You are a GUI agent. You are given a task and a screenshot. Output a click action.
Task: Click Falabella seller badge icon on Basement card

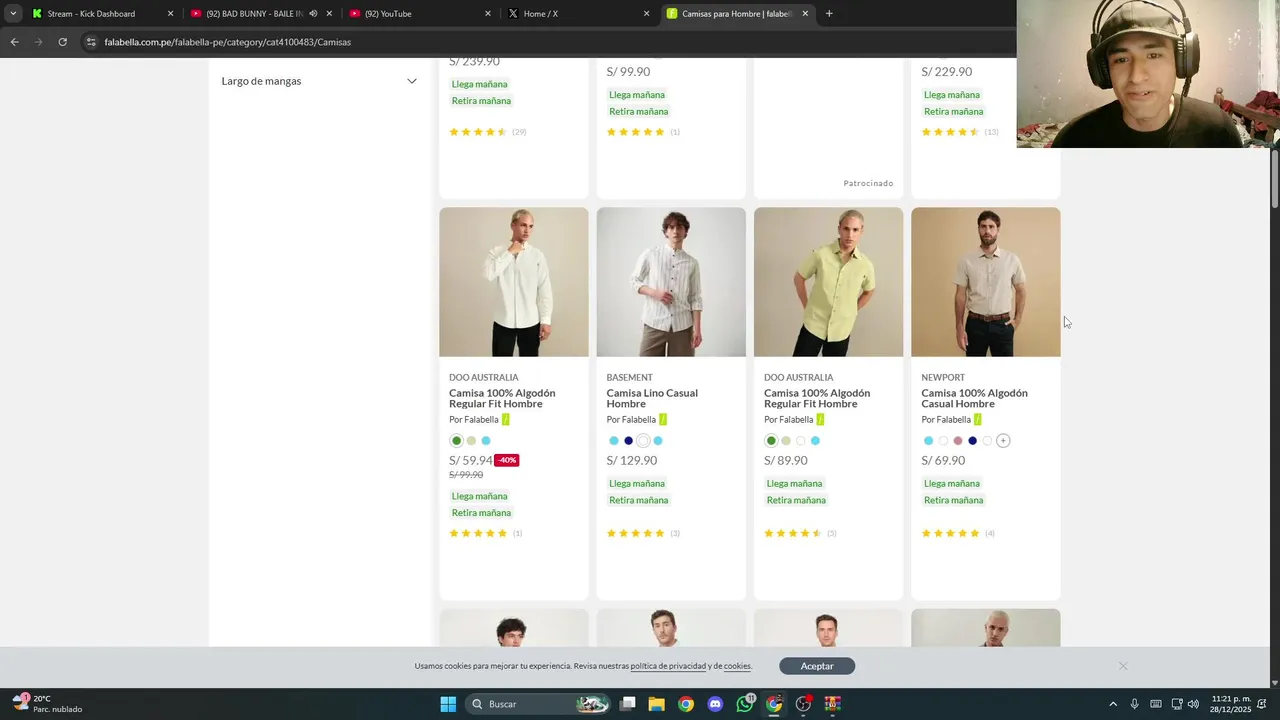tap(663, 420)
